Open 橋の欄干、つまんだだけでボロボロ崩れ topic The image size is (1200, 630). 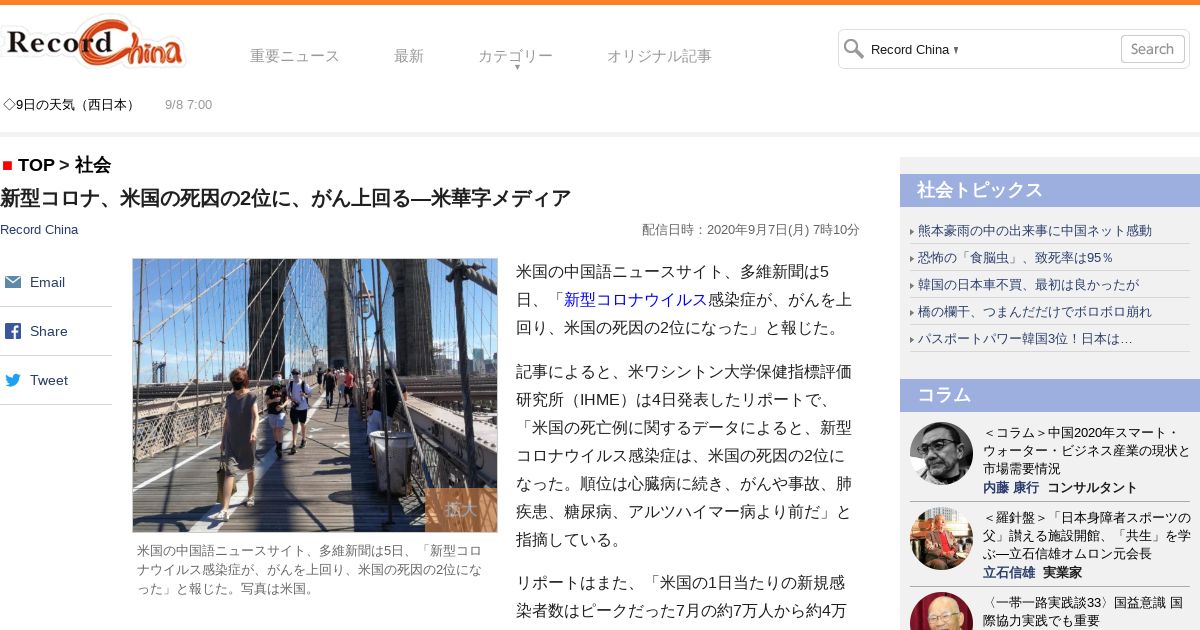coord(1035,311)
